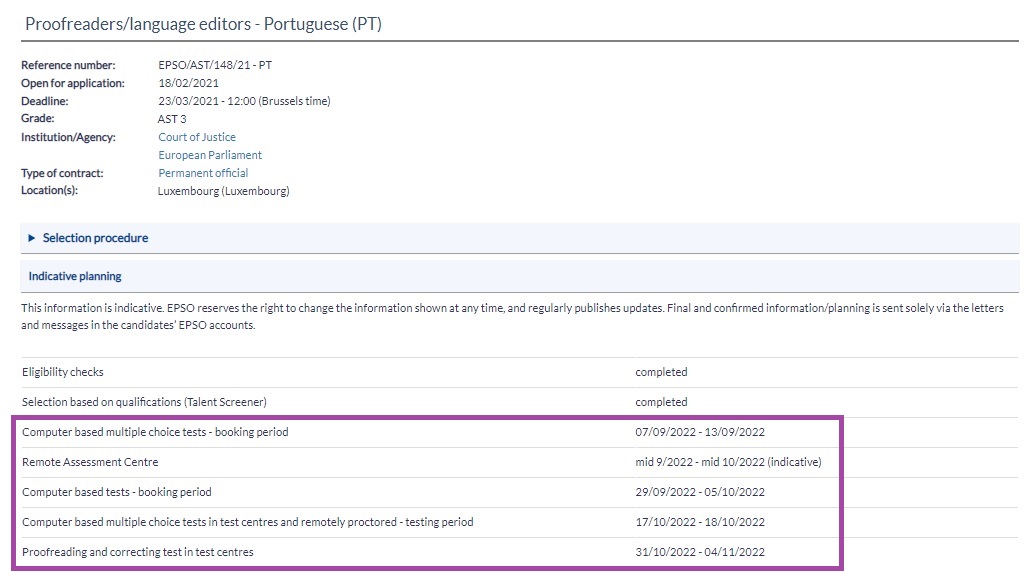Click the Computer based tests - booking period label
This screenshot has height=585, width=1028.
(x=117, y=492)
